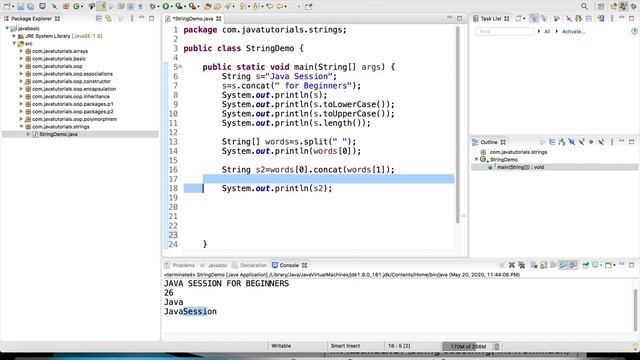Screen dimensions: 640x360
Task: Select the StringDemo.java editor tab
Action: 193,18
